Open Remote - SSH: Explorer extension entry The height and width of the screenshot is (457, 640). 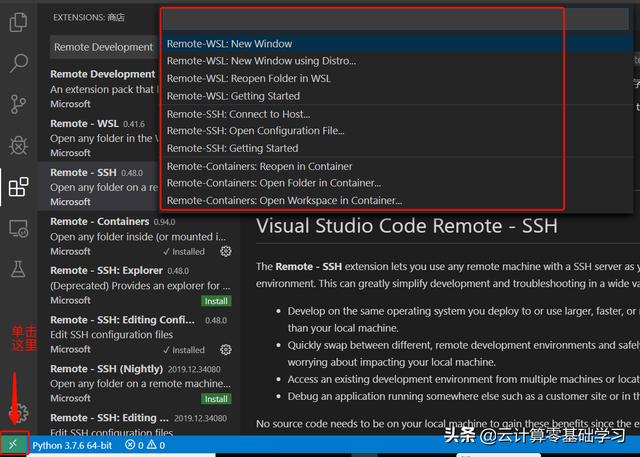(138, 285)
